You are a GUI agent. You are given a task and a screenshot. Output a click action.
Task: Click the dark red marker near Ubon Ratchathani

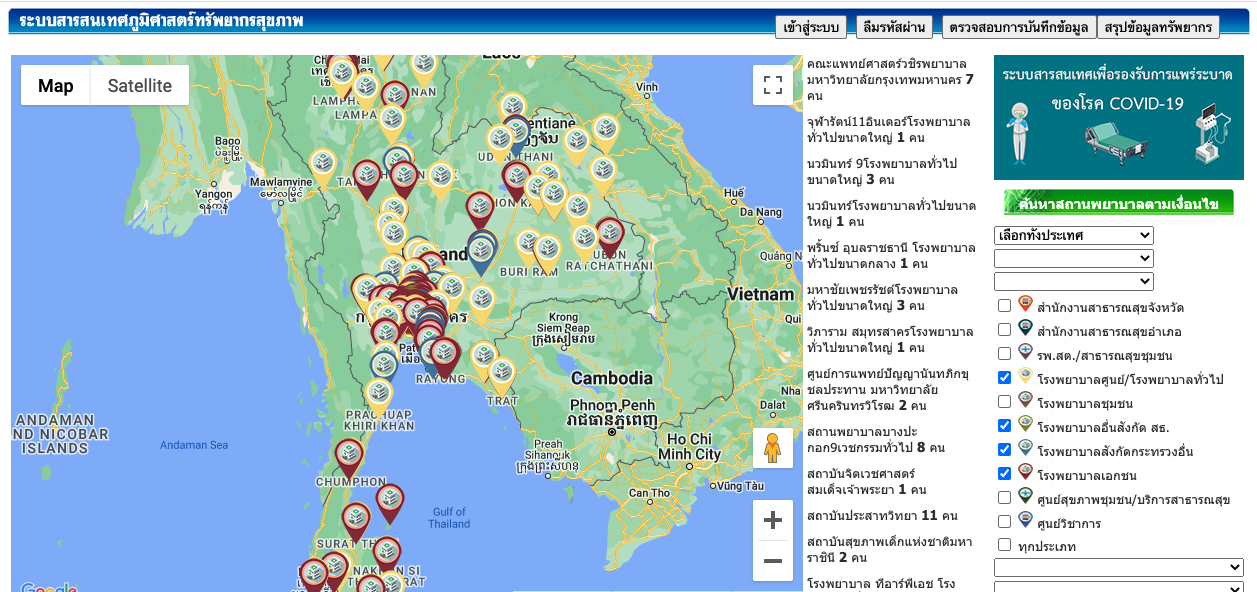[x=609, y=235]
